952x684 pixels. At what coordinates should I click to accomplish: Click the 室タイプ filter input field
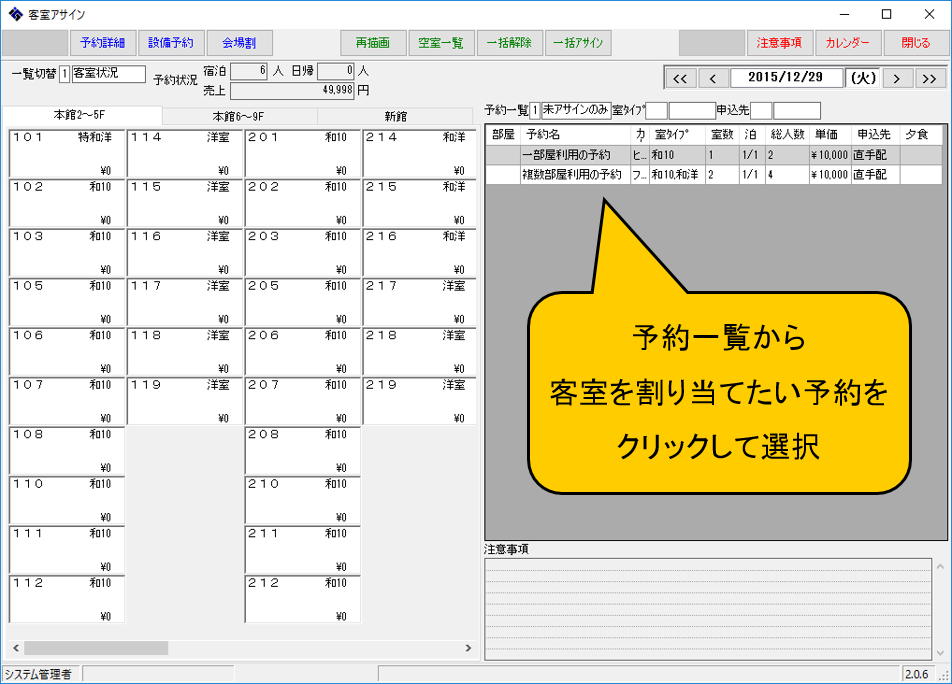(x=657, y=110)
